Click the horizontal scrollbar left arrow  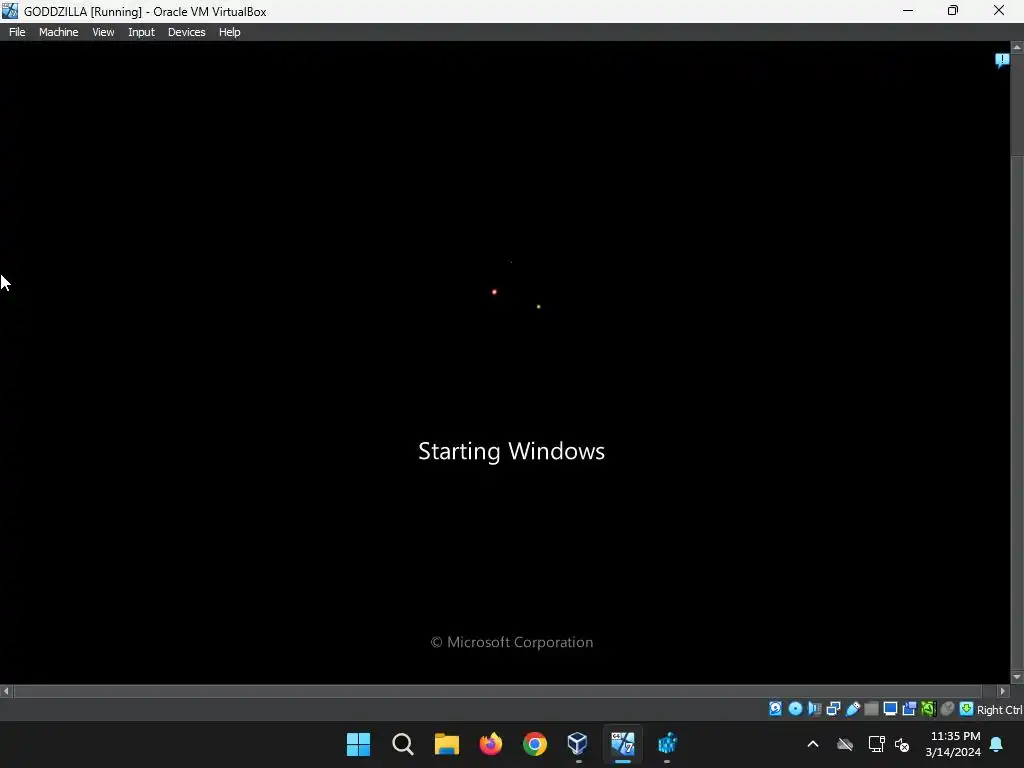[x=6, y=691]
